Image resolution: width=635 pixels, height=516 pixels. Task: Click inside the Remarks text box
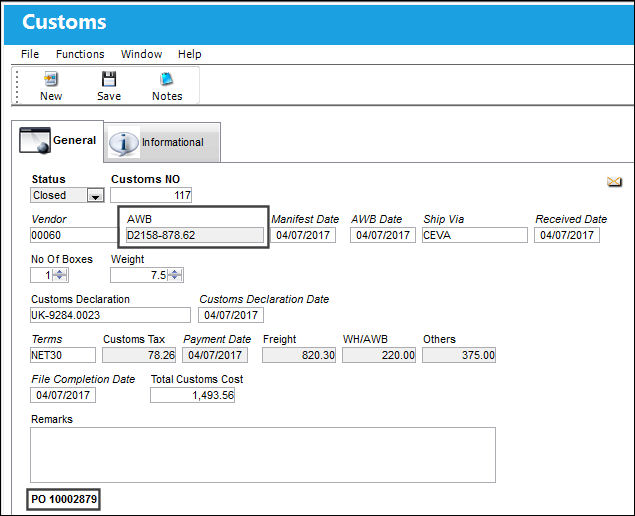click(x=263, y=455)
